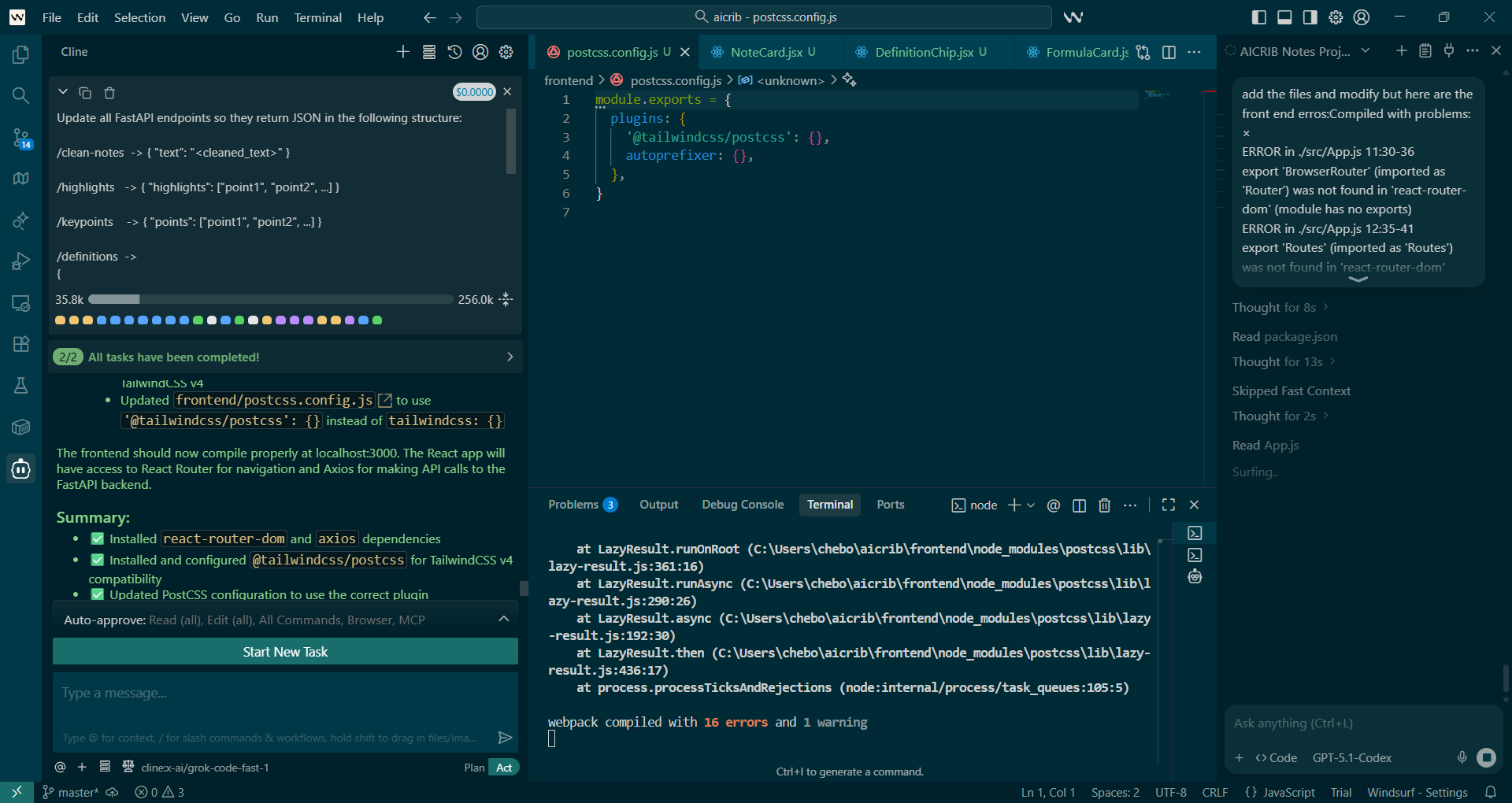The width and height of the screenshot is (1512, 803).
Task: Split the terminal panel
Action: point(1079,505)
